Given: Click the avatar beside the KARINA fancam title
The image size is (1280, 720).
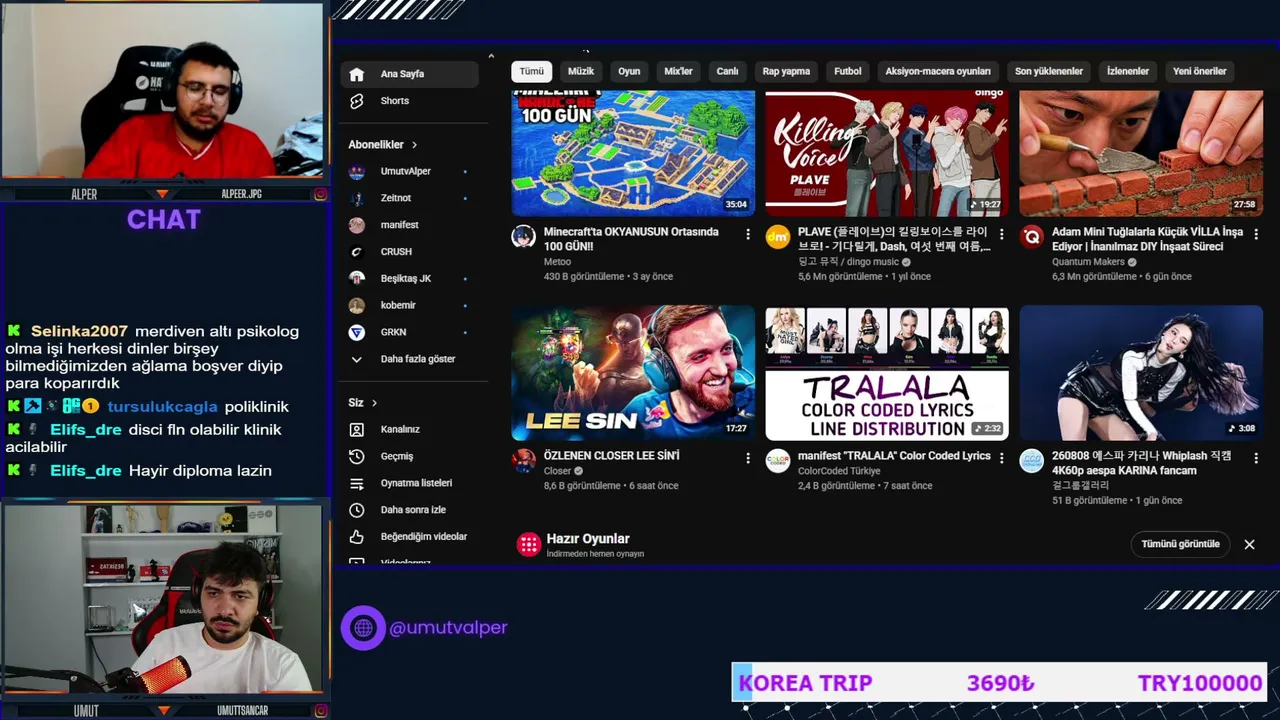Looking at the screenshot, I should pos(1031,461).
